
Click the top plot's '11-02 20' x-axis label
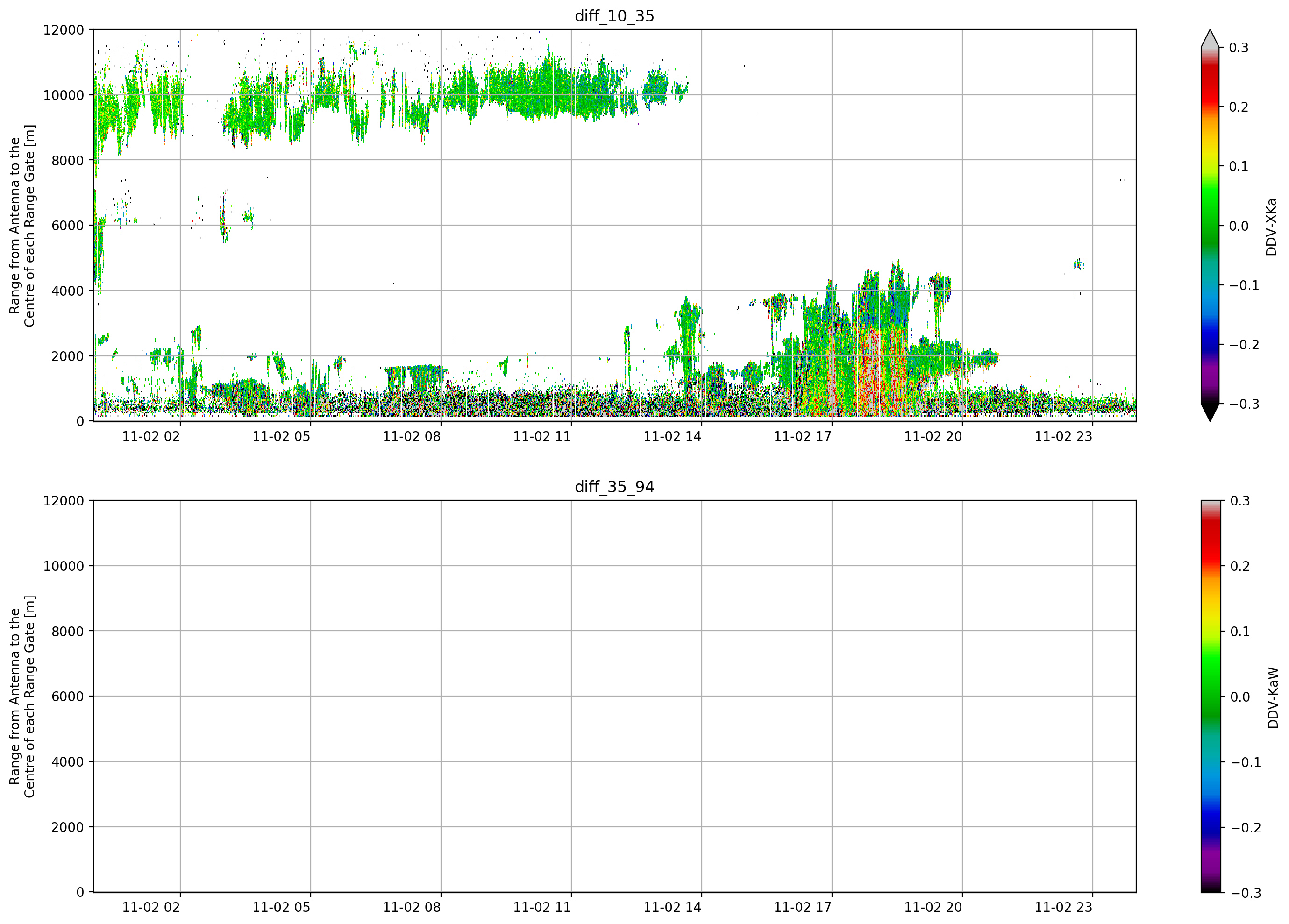(933, 436)
